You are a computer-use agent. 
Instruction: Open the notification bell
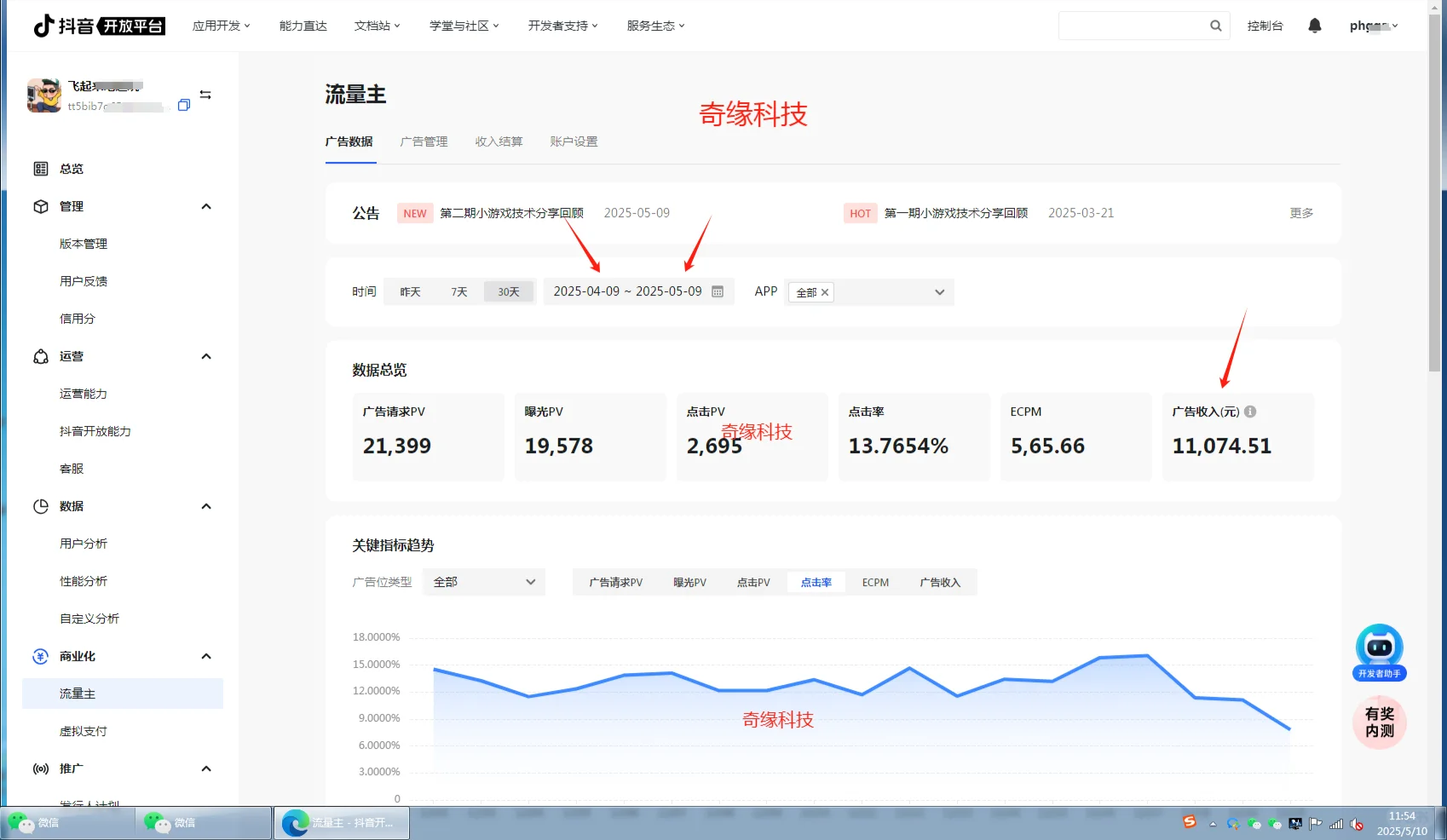coord(1315,26)
